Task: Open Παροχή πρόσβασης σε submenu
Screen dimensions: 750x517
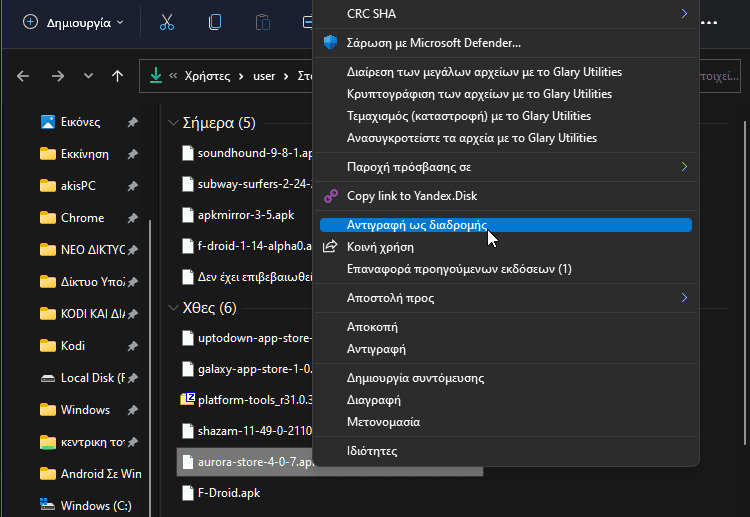Action: [506, 167]
